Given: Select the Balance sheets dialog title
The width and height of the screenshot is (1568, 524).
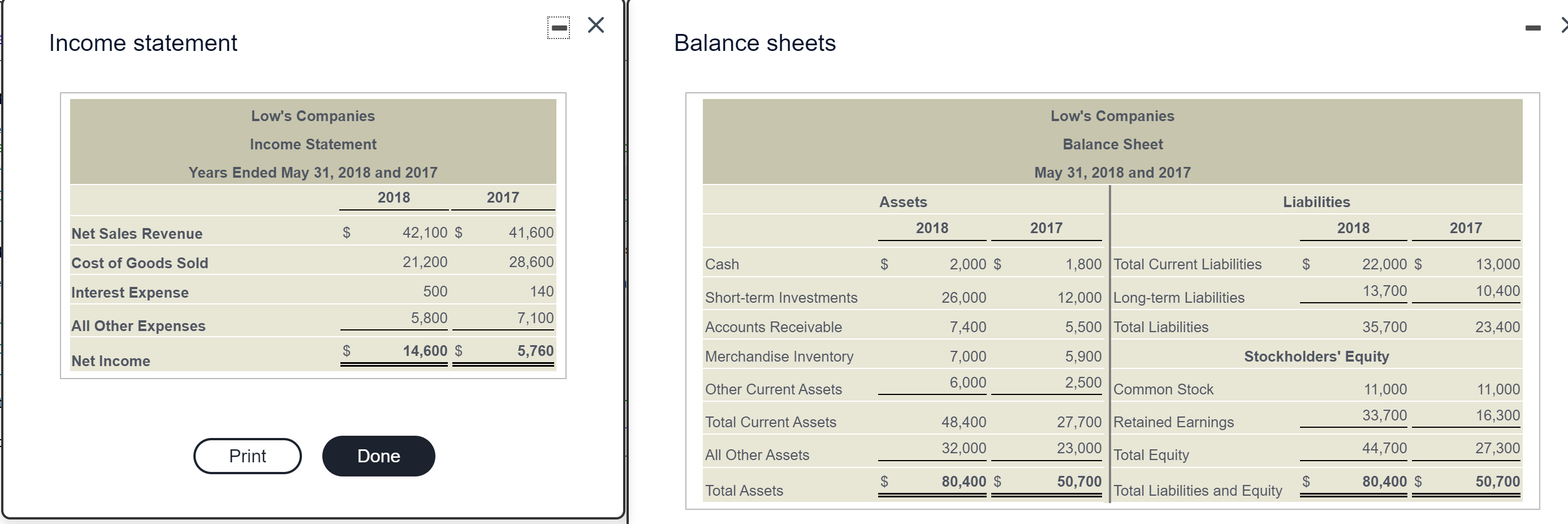Looking at the screenshot, I should click(755, 42).
